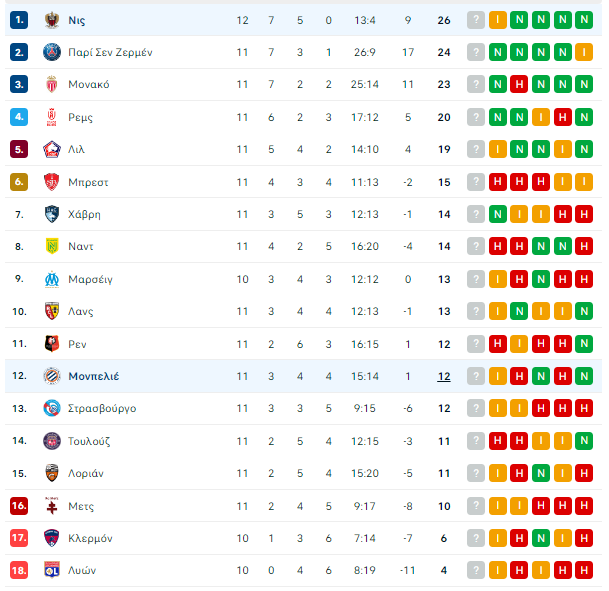Click the Nice club crest icon
The width and height of the screenshot is (609, 591).
[52, 20]
